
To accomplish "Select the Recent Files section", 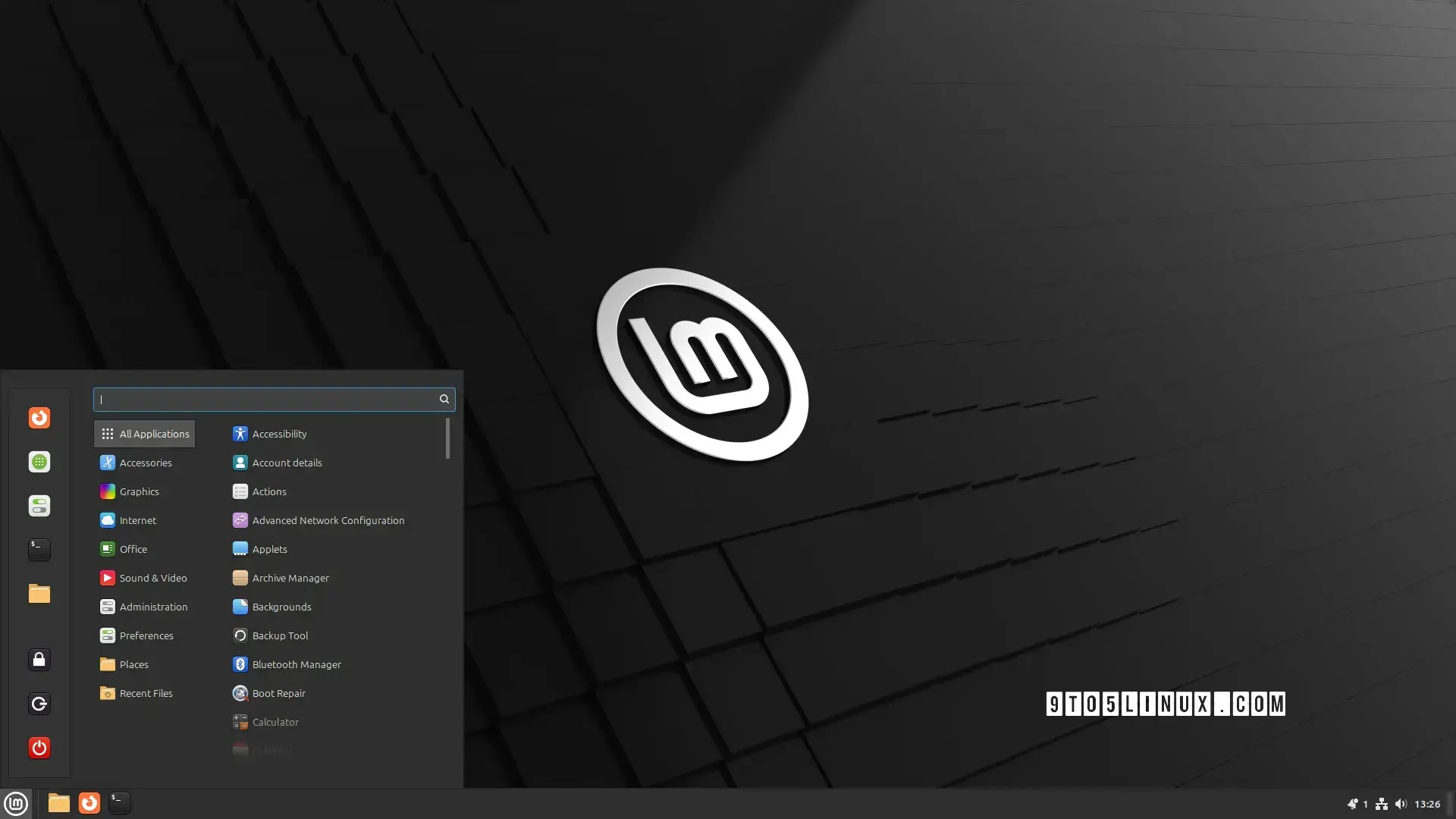I will [x=145, y=693].
